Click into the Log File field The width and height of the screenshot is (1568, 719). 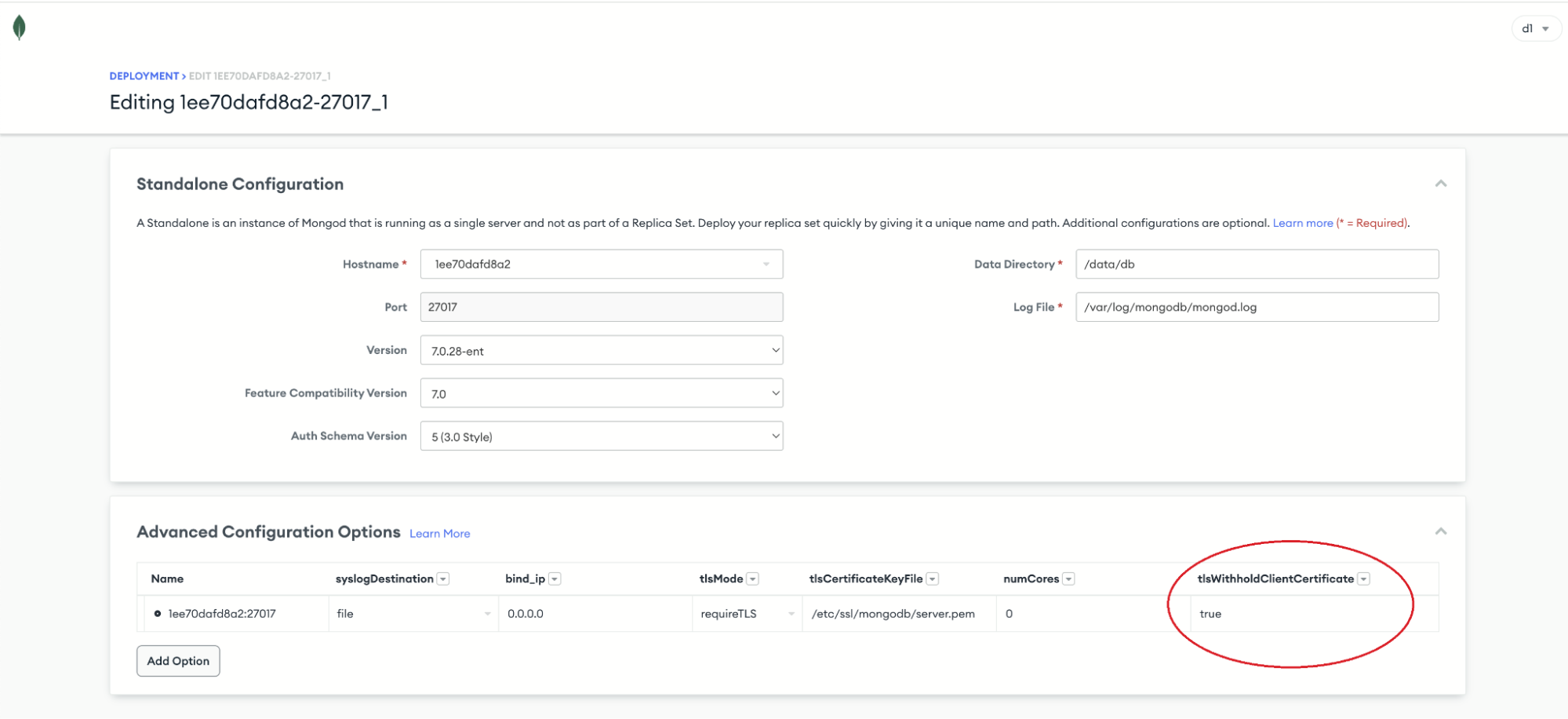(x=1257, y=308)
